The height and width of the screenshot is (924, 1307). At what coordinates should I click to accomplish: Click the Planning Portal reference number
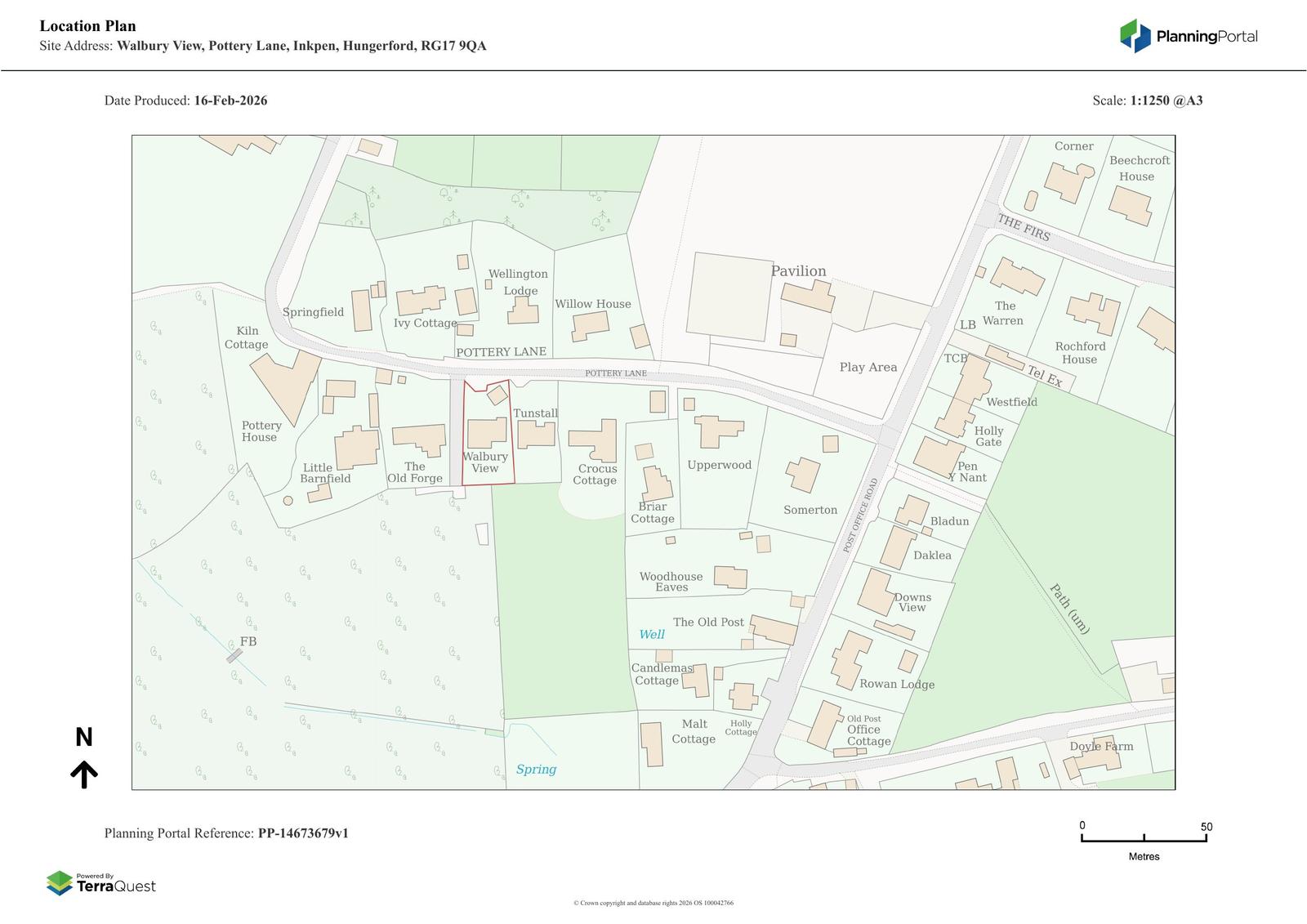click(303, 833)
